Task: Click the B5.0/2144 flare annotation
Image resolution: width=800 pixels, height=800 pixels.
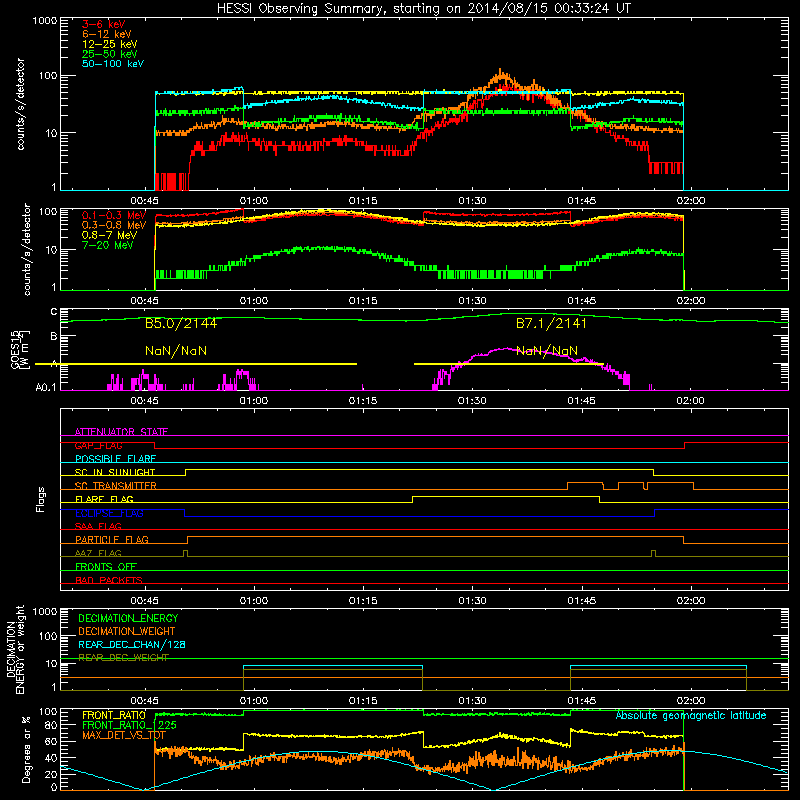Action: (x=181, y=323)
